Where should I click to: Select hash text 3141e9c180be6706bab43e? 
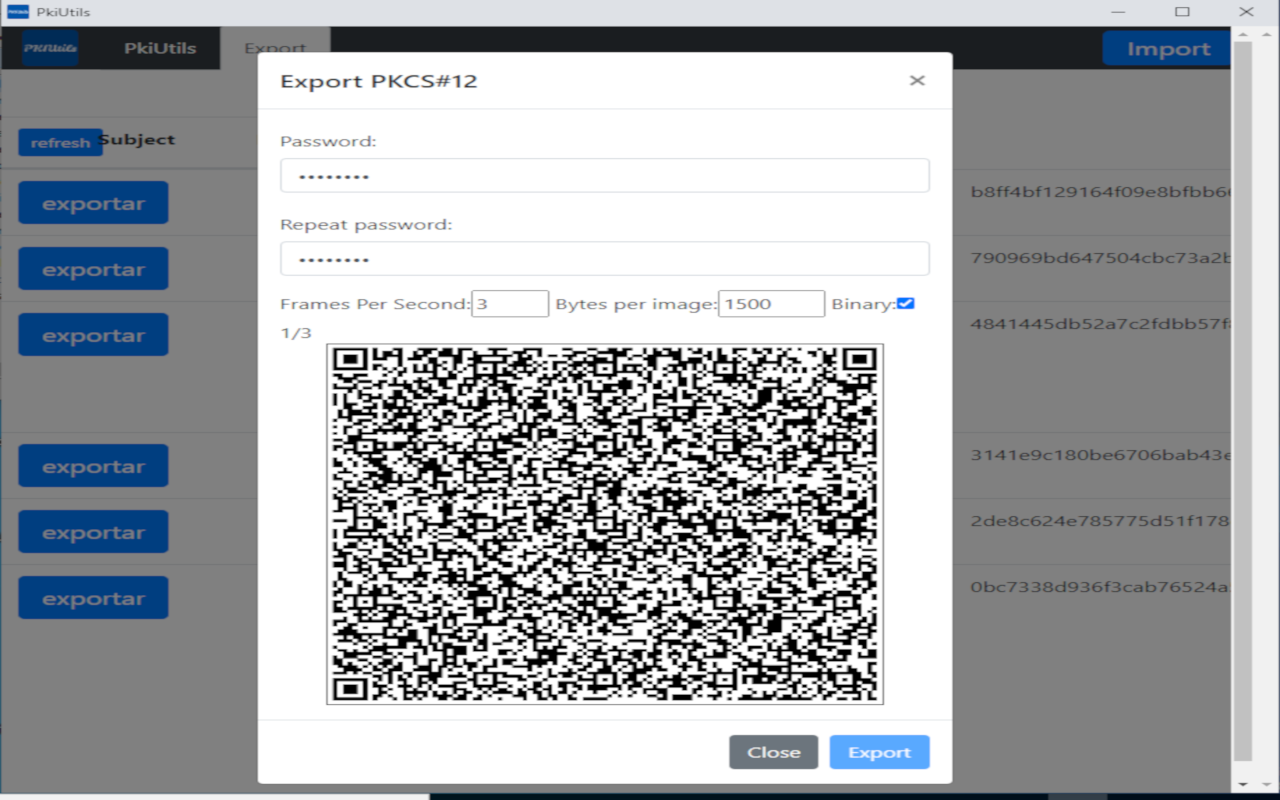pyautogui.click(x=1100, y=455)
